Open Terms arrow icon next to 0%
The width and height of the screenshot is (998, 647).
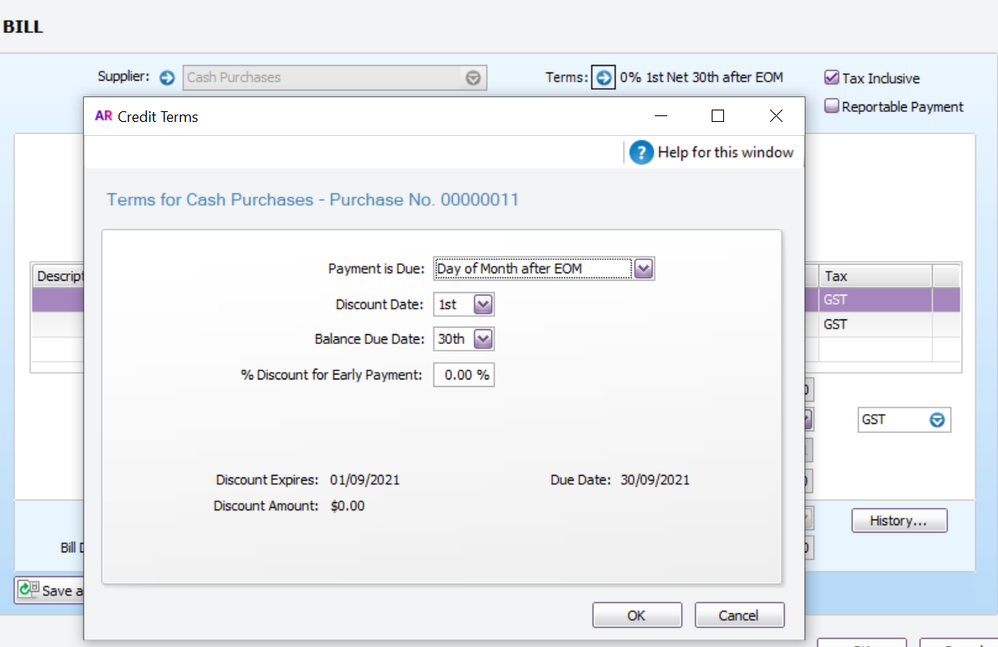click(x=603, y=77)
